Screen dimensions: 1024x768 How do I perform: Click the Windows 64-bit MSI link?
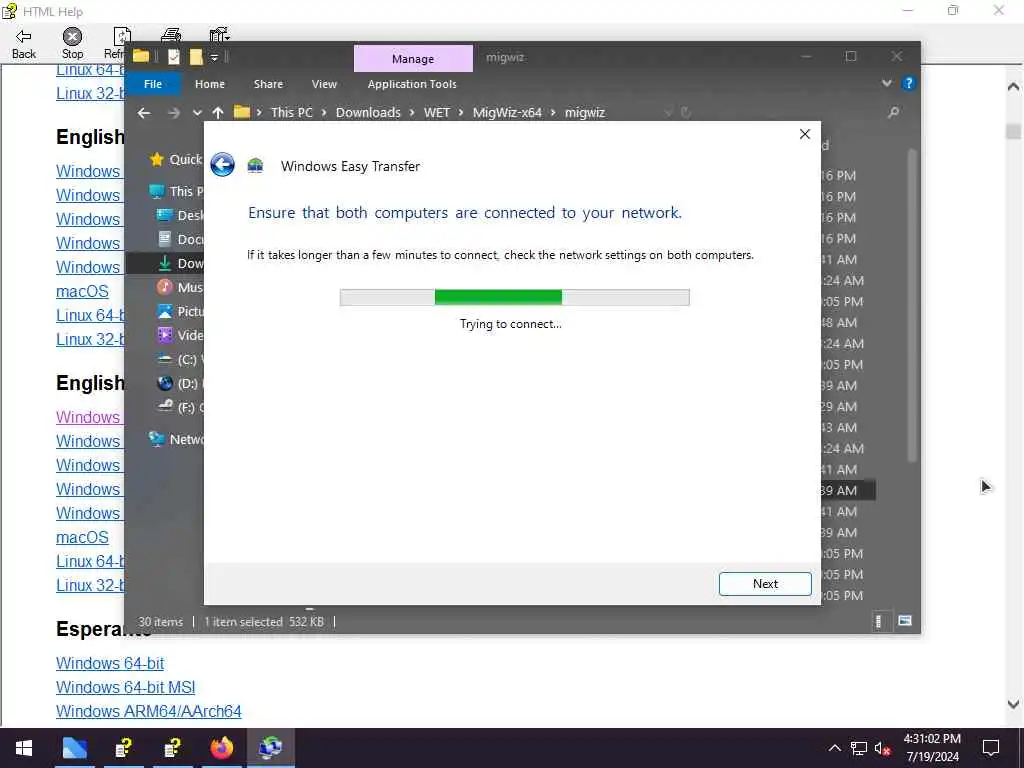pos(125,688)
